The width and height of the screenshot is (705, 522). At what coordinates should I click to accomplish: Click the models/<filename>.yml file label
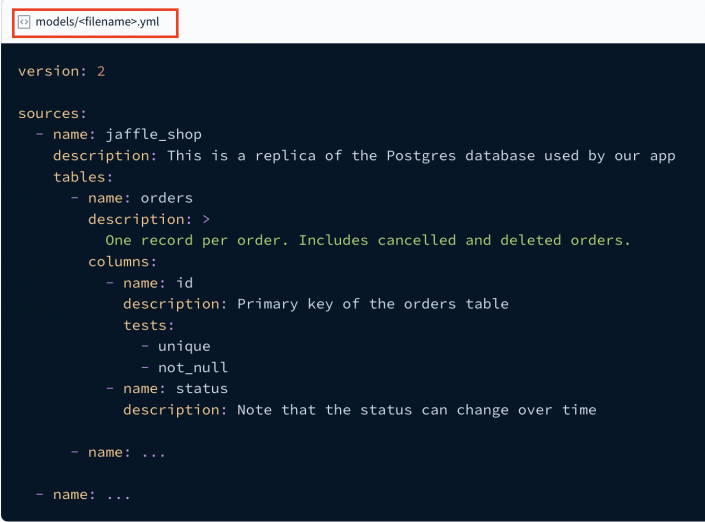coord(97,22)
